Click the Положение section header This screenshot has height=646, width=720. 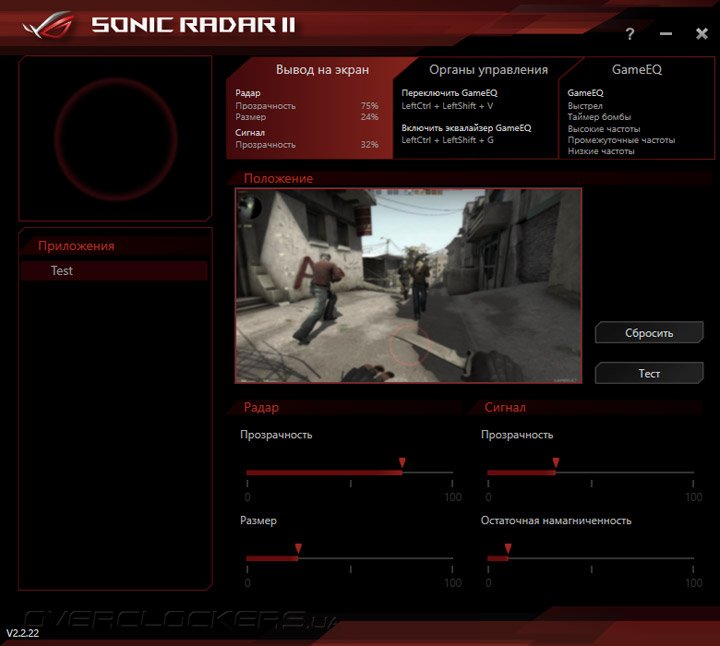click(278, 178)
